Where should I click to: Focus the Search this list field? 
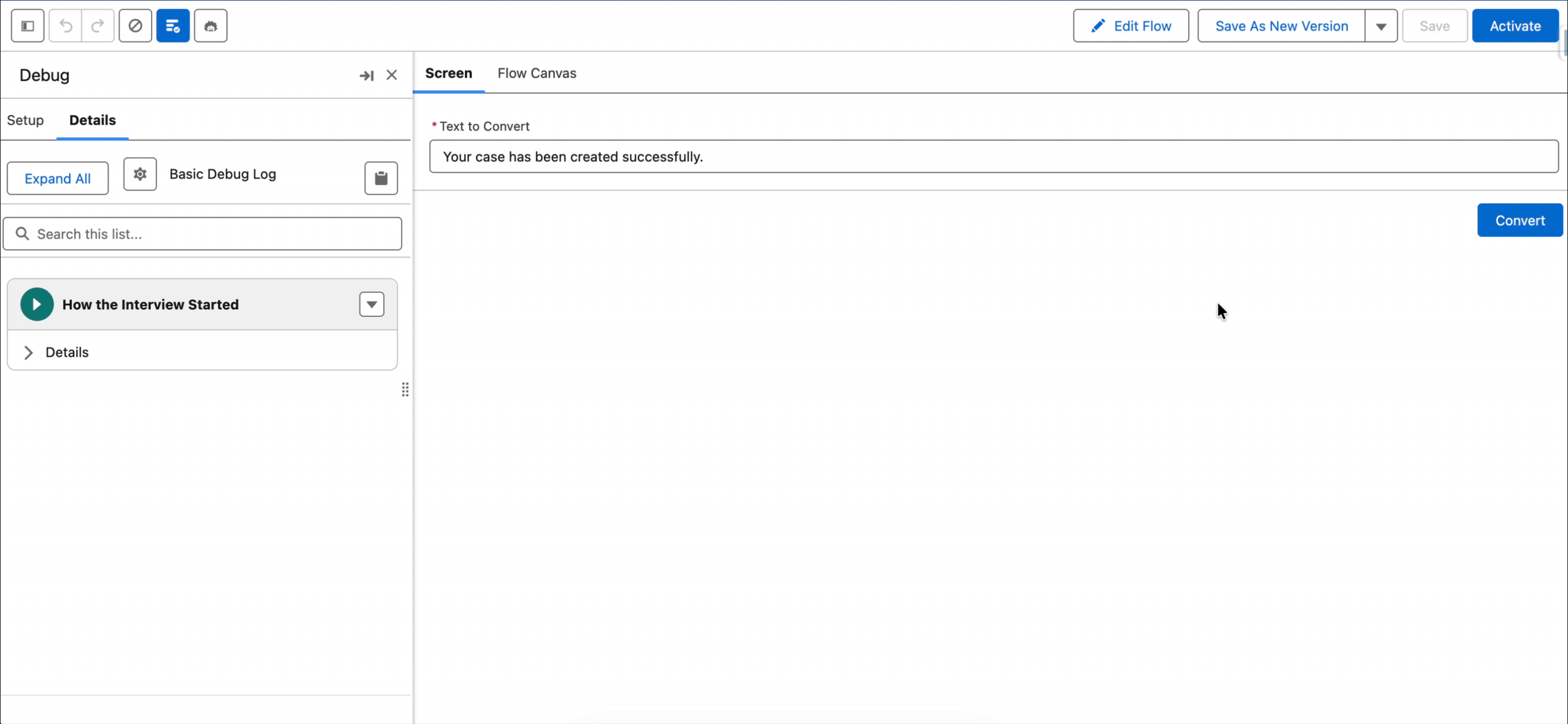[x=203, y=234]
